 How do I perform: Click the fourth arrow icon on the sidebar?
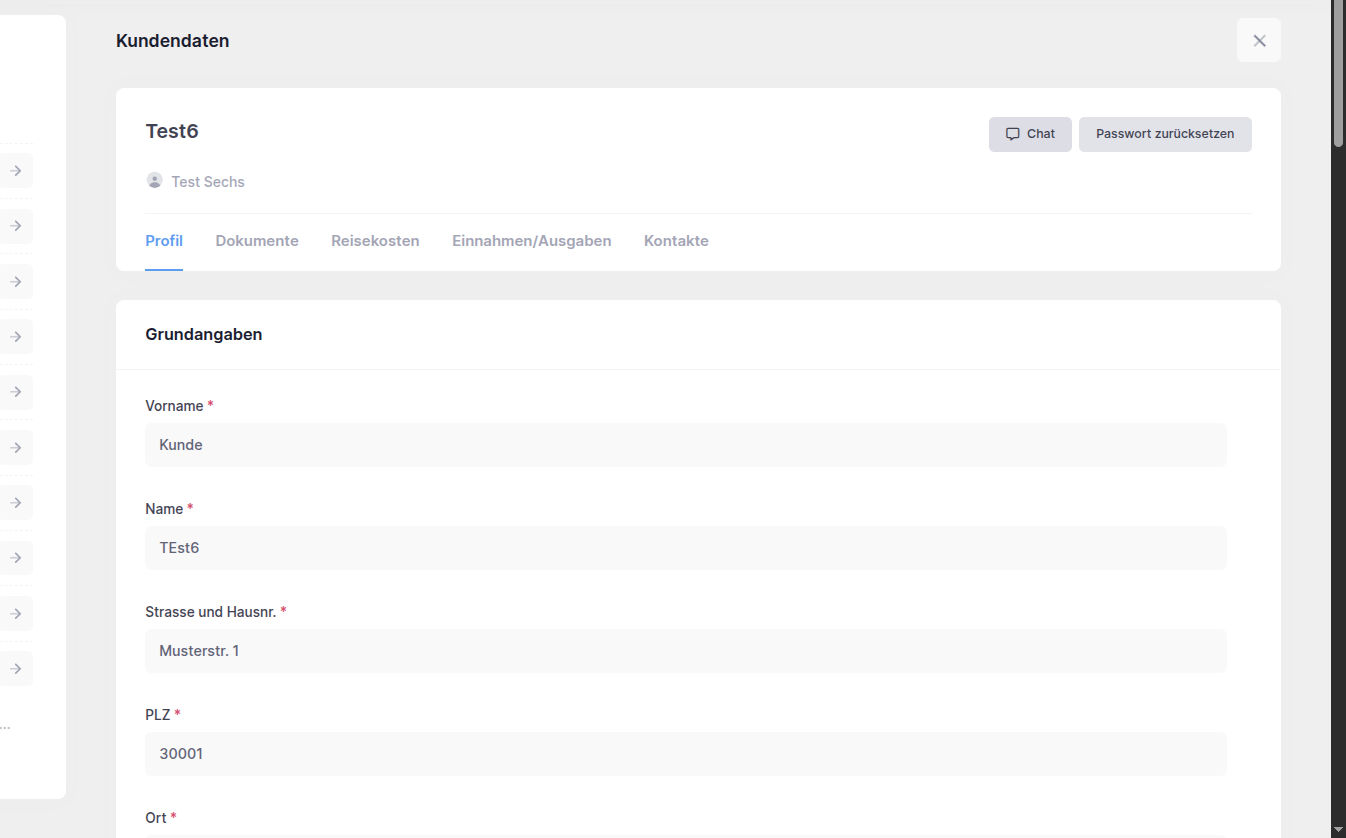[16, 336]
